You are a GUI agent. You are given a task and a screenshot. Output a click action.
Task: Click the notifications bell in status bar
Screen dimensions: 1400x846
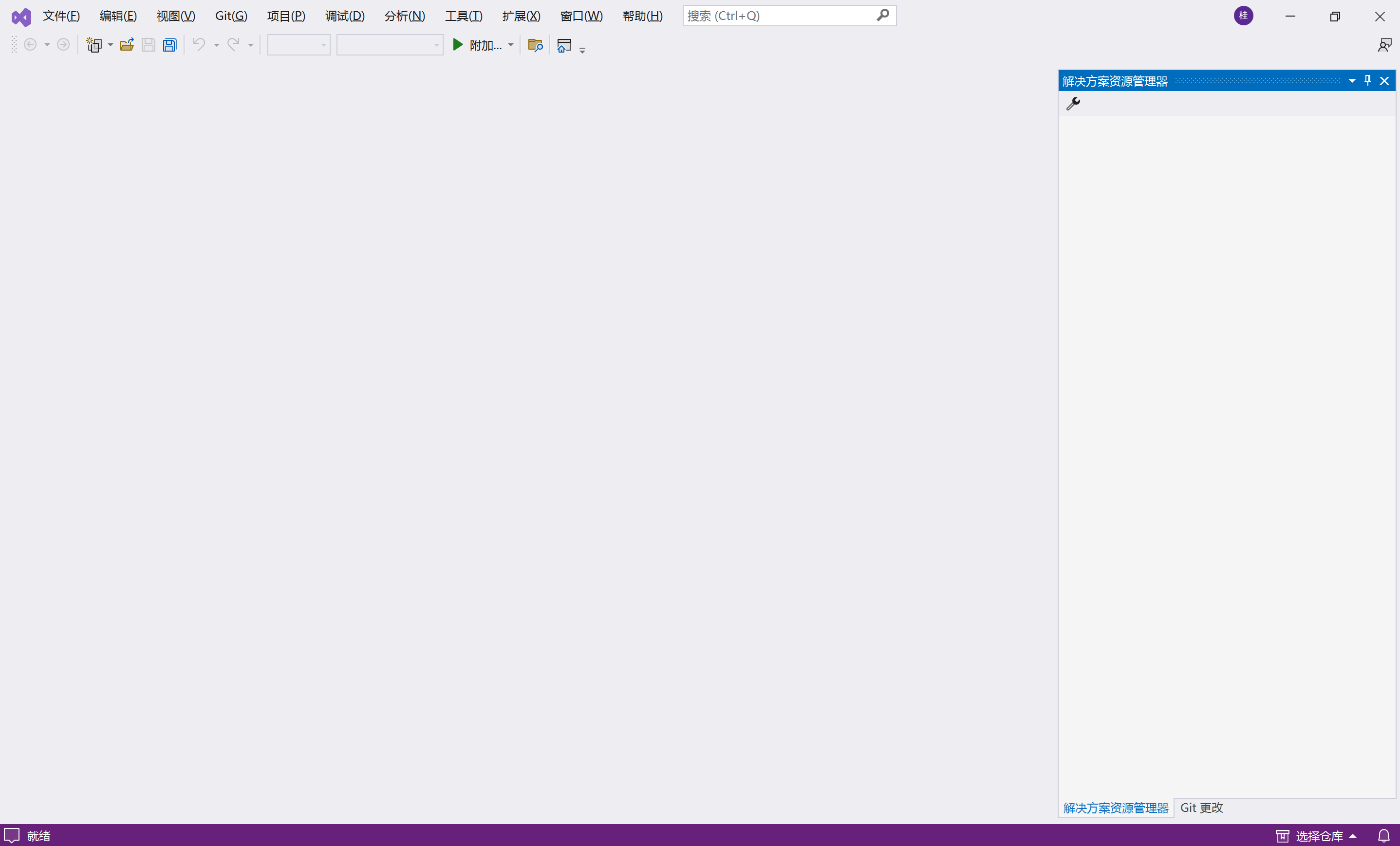1383,836
